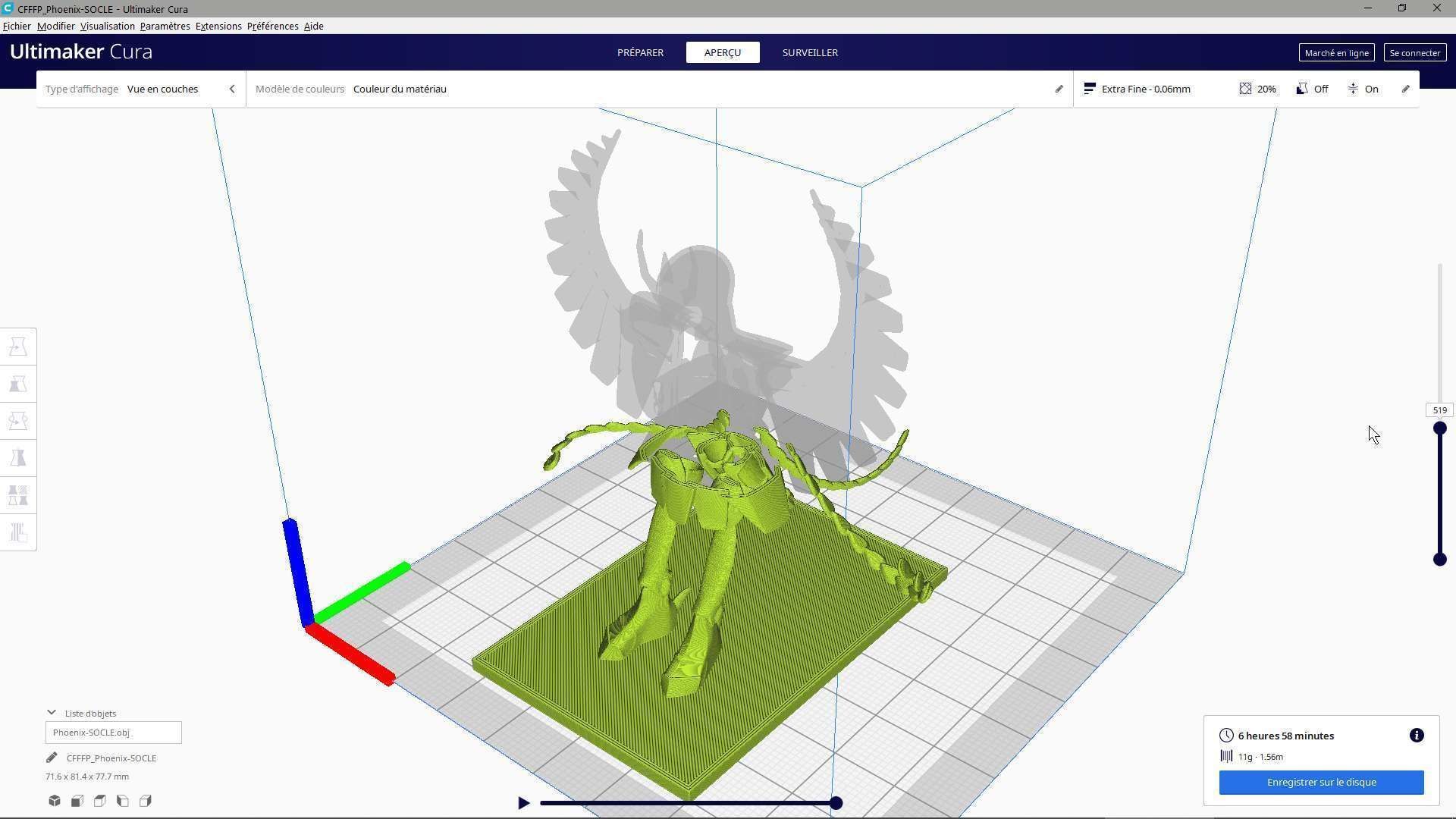Open the Fichier menu

click(17, 26)
